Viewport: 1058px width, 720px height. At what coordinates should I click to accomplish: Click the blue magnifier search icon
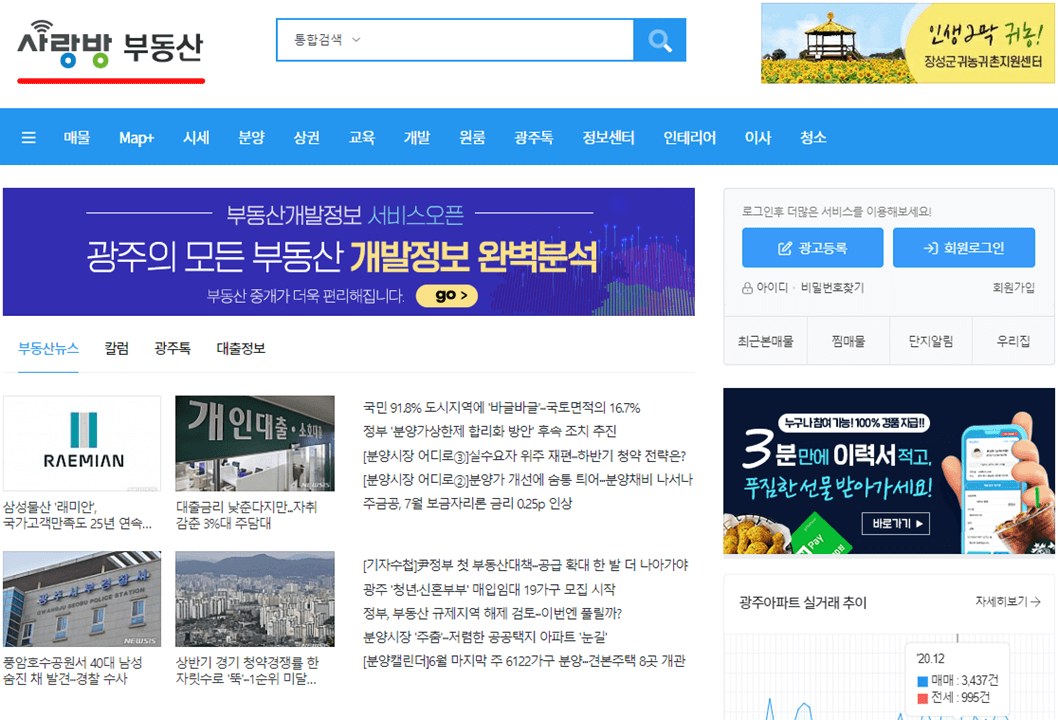click(x=660, y=40)
